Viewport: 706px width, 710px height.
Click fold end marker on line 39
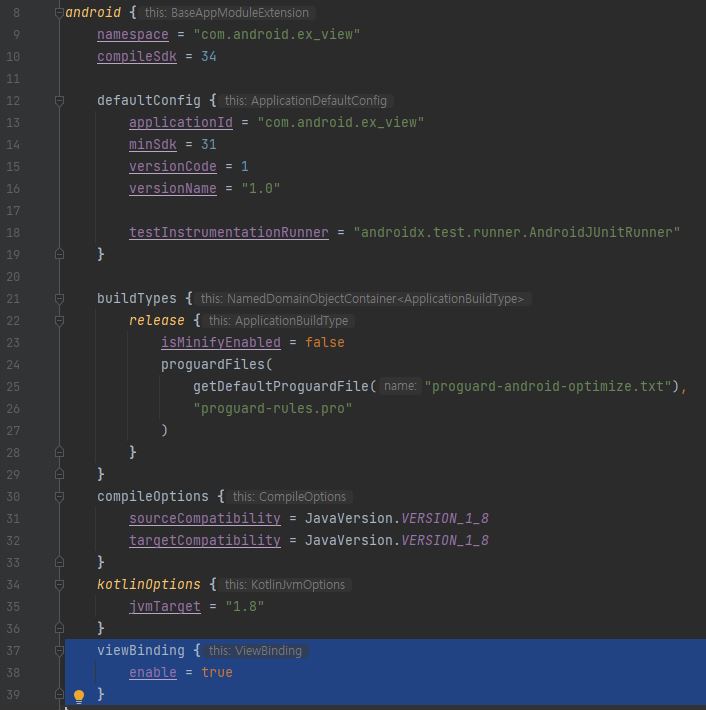coord(59,694)
